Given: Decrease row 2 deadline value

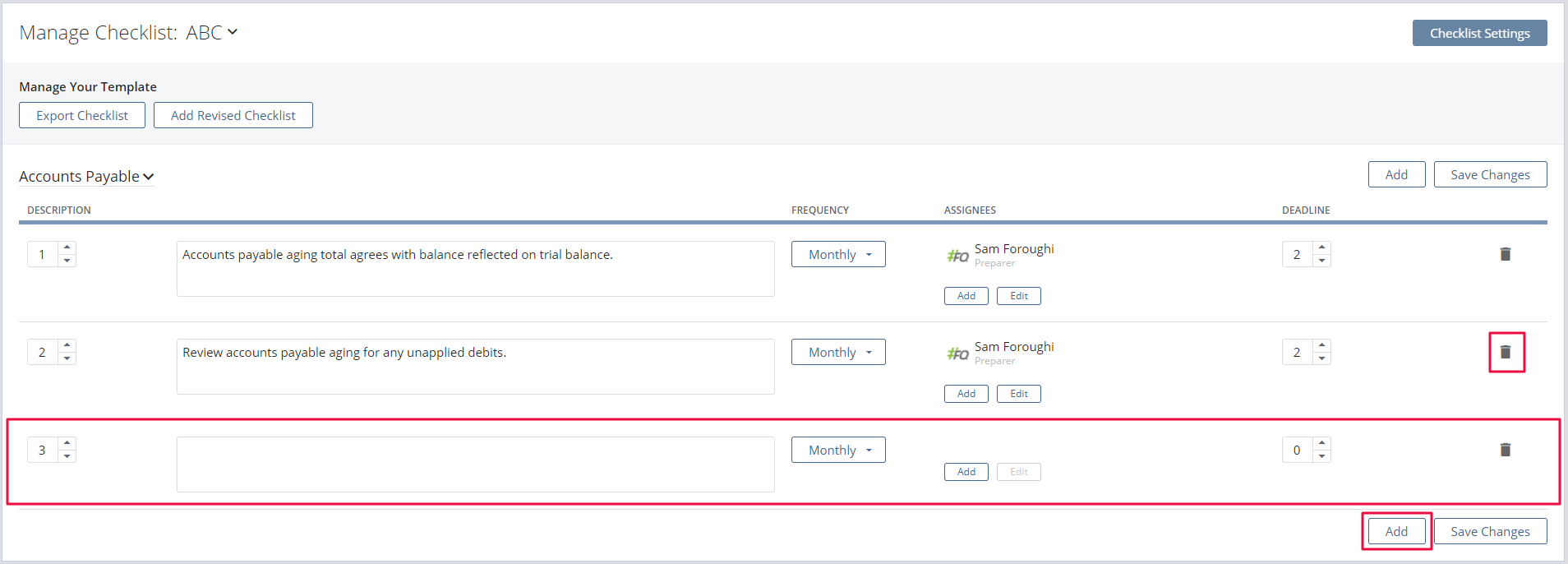Looking at the screenshot, I should pyautogui.click(x=1321, y=358).
